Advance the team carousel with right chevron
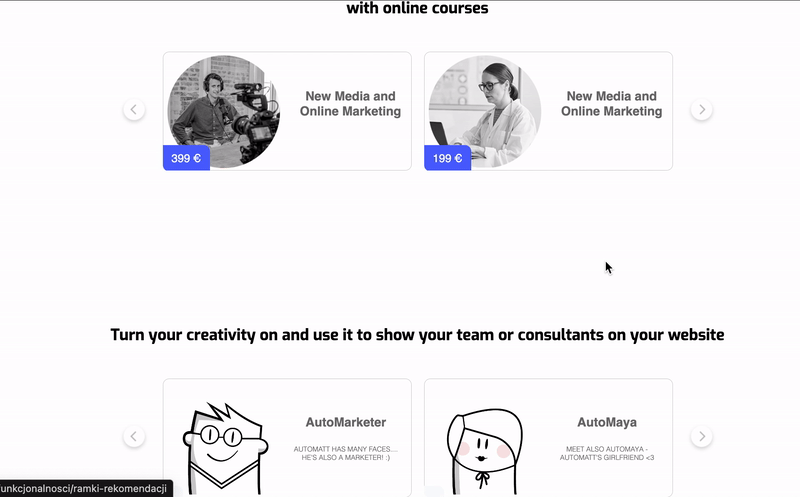The height and width of the screenshot is (497, 800). [x=702, y=437]
